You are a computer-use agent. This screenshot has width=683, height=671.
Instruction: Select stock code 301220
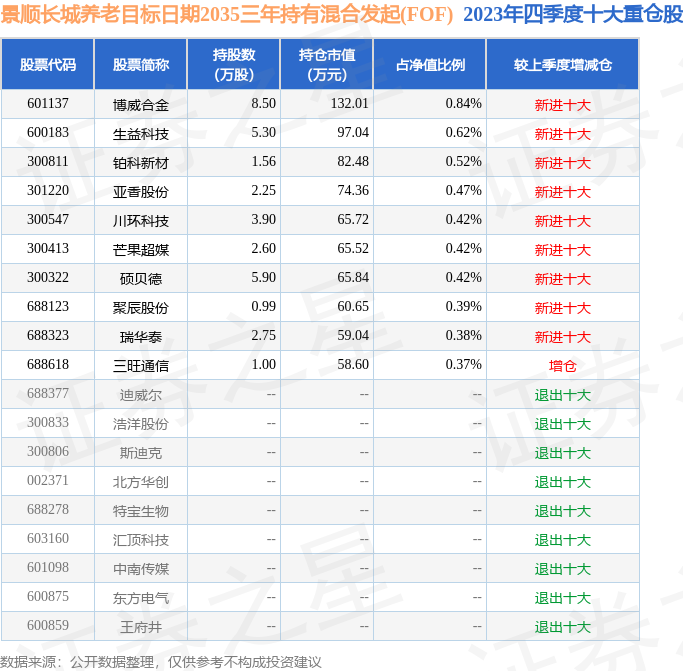48,190
